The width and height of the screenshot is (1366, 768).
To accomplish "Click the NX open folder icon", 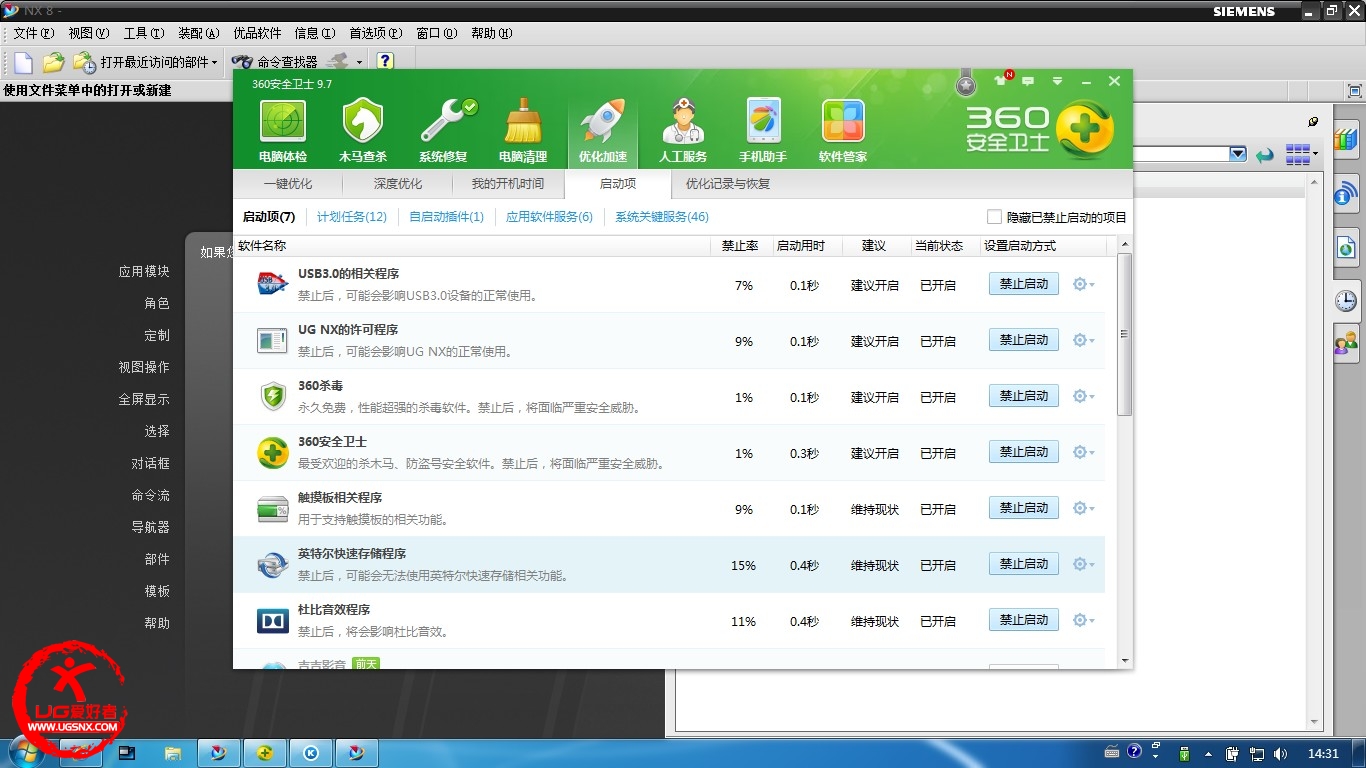I will [54, 62].
